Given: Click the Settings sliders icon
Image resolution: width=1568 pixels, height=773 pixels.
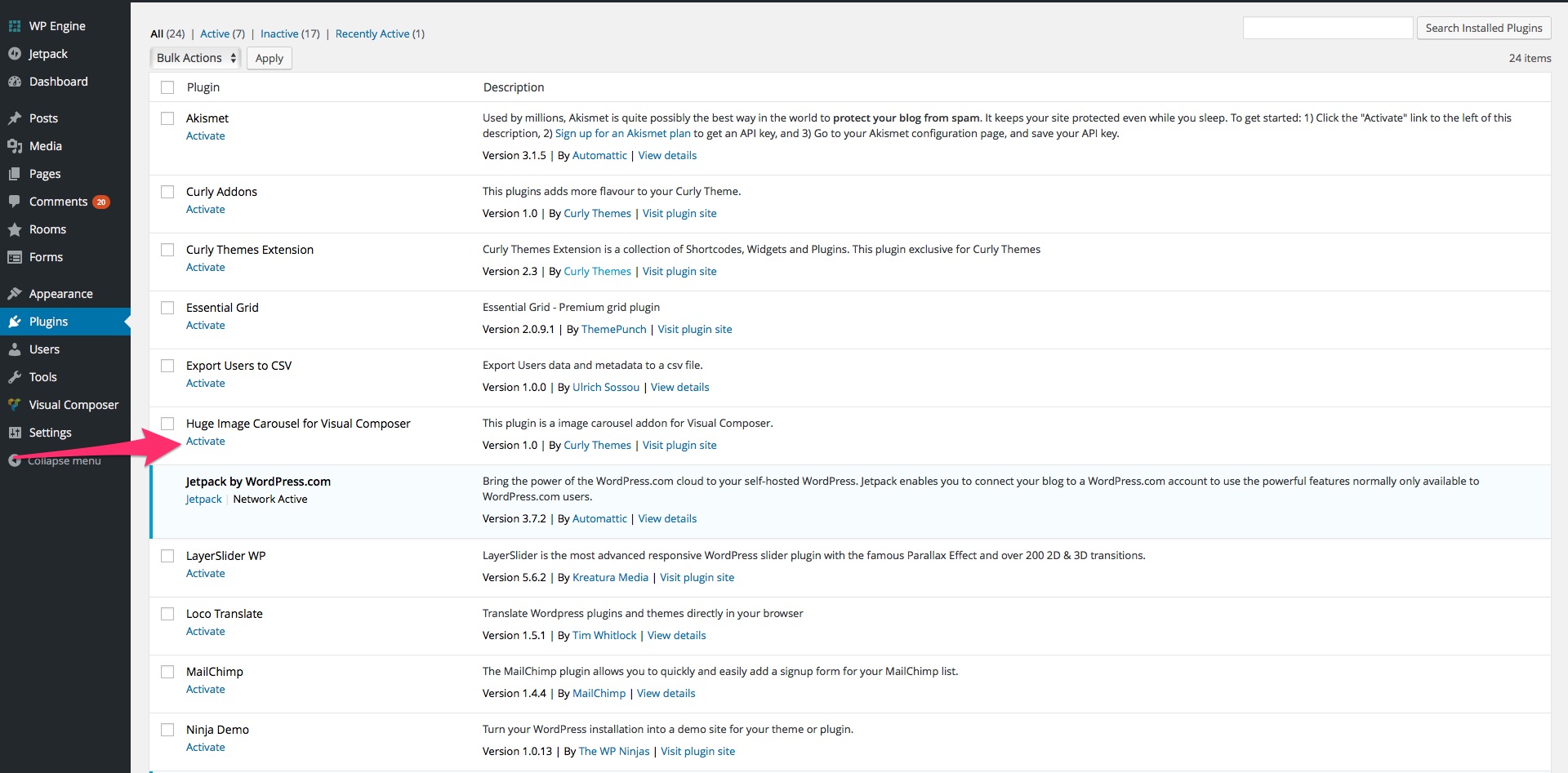Looking at the screenshot, I should [x=14, y=433].
